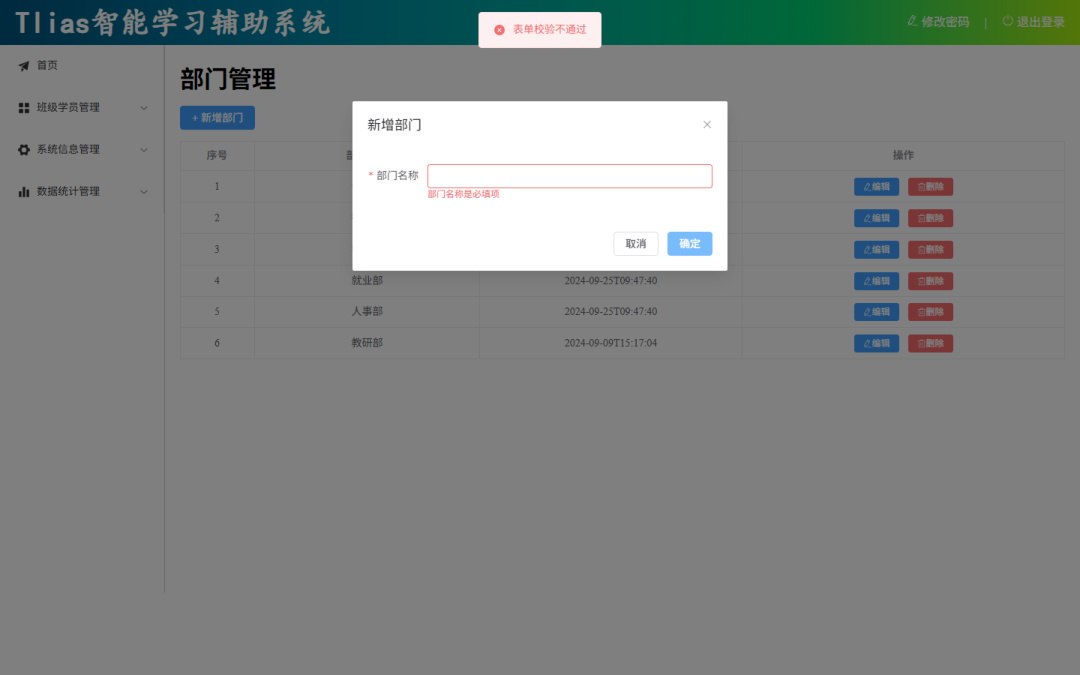Click the 部门名称 input field

tap(570, 176)
